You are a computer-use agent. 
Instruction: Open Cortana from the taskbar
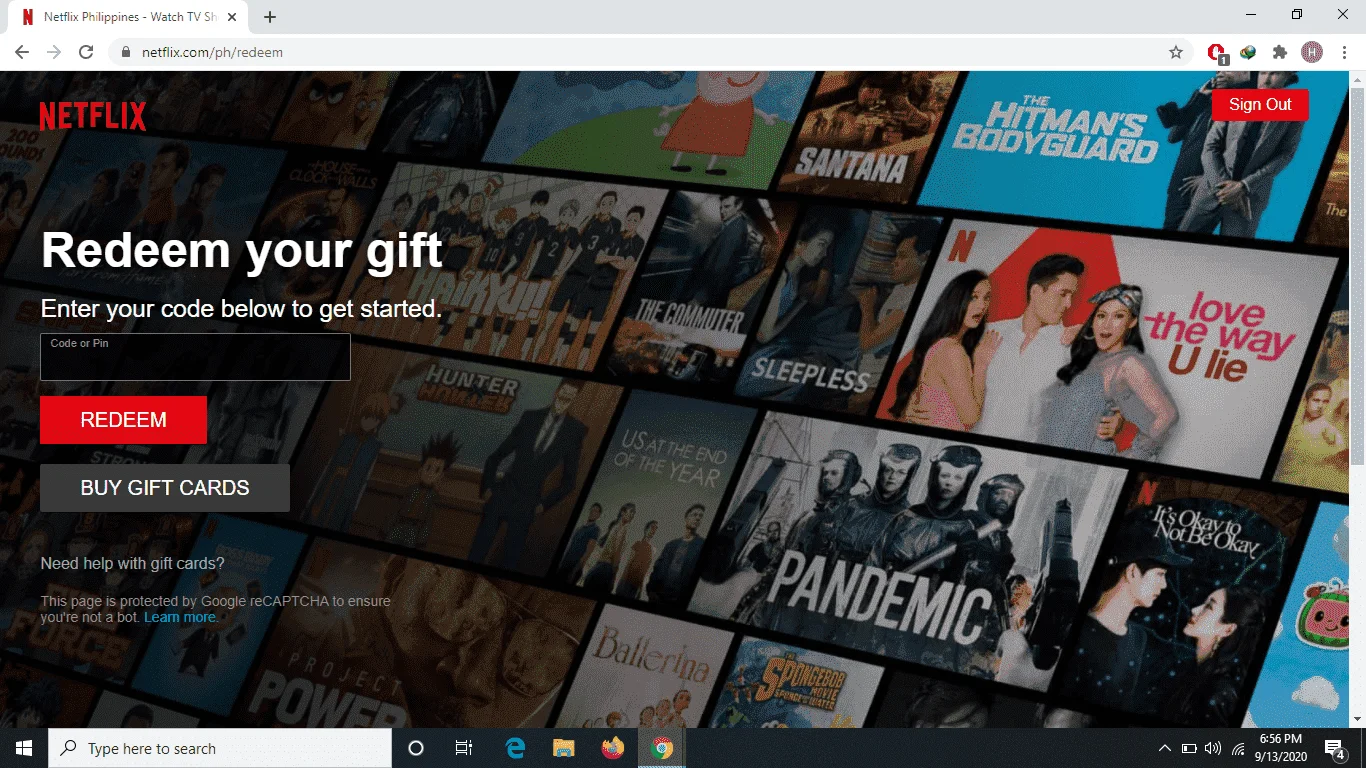pyautogui.click(x=416, y=748)
